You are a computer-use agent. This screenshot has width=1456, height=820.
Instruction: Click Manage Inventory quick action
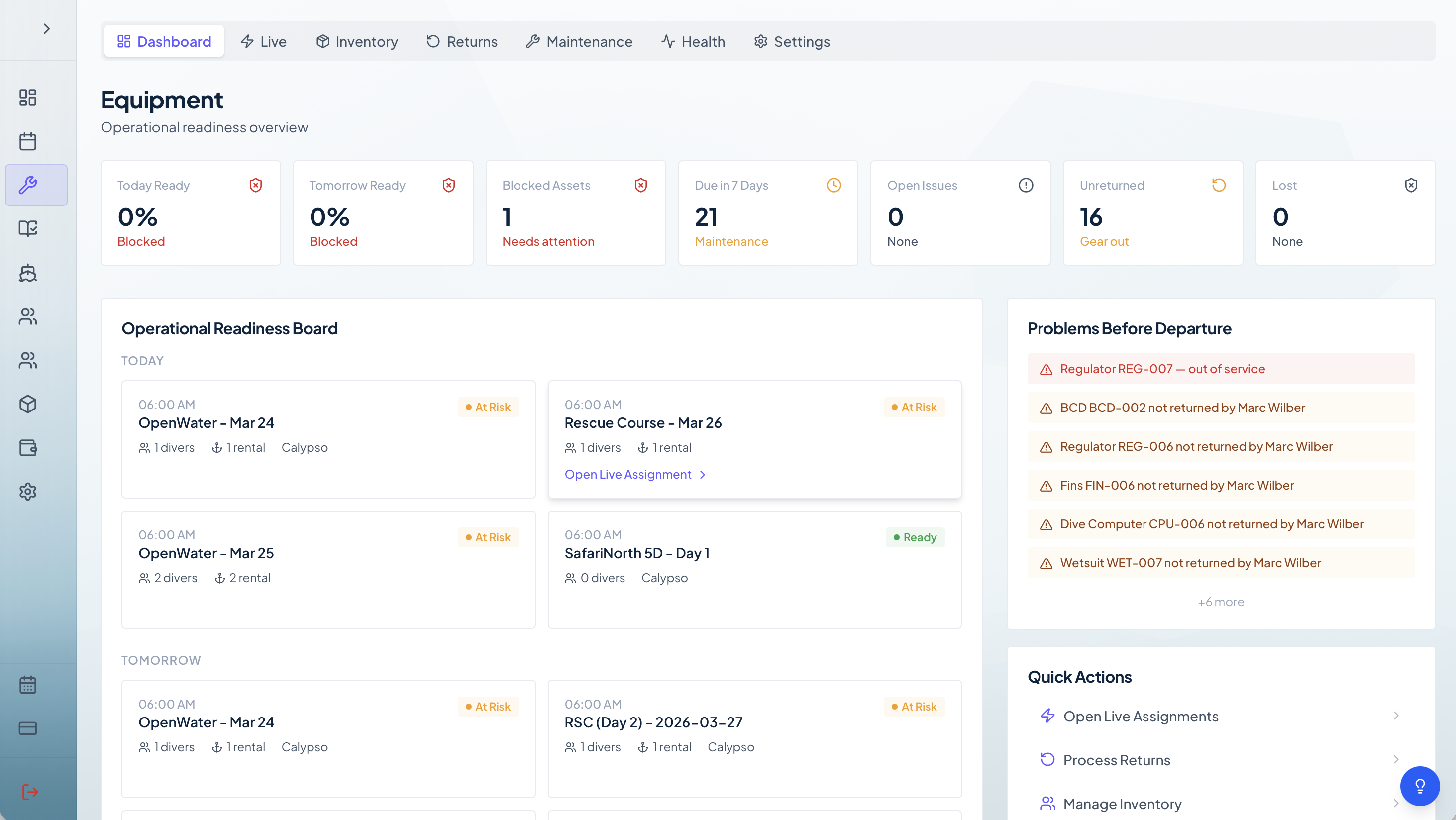(1221, 804)
